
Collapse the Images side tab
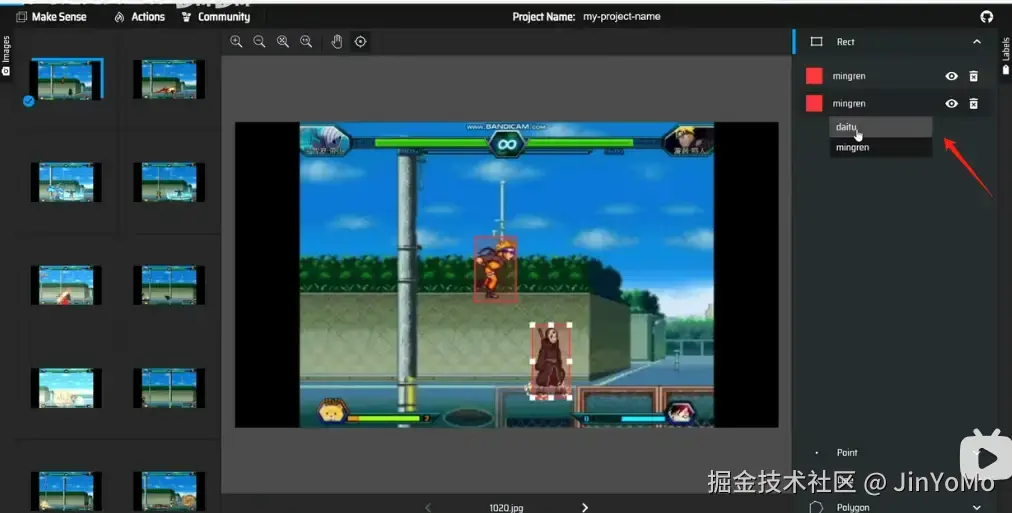[x=6, y=55]
